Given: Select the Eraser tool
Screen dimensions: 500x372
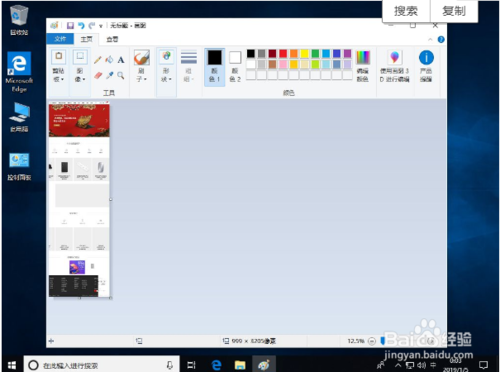Looking at the screenshot, I should coord(98,75).
